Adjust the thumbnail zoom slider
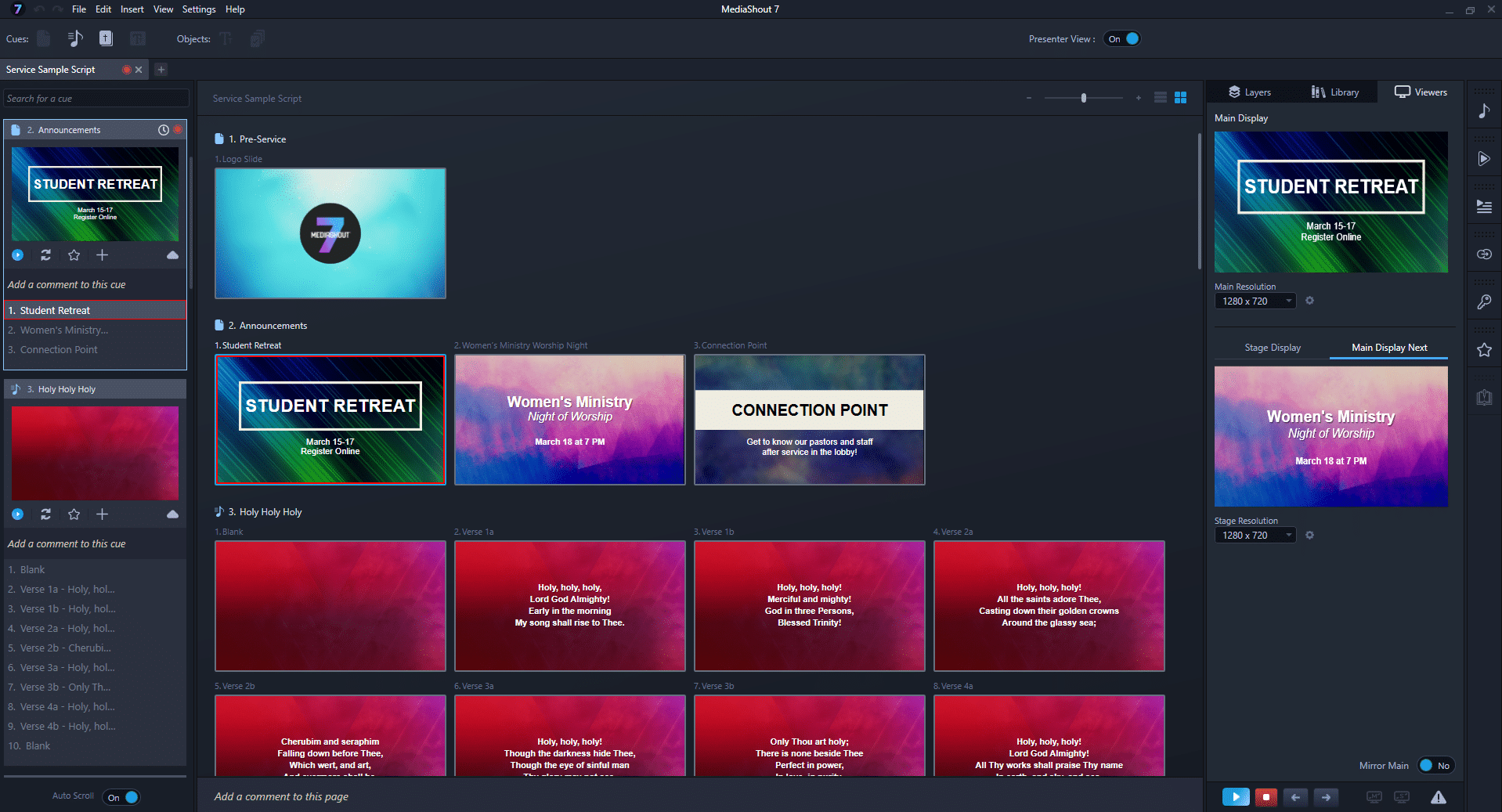This screenshot has width=1502, height=812. 1084,98
